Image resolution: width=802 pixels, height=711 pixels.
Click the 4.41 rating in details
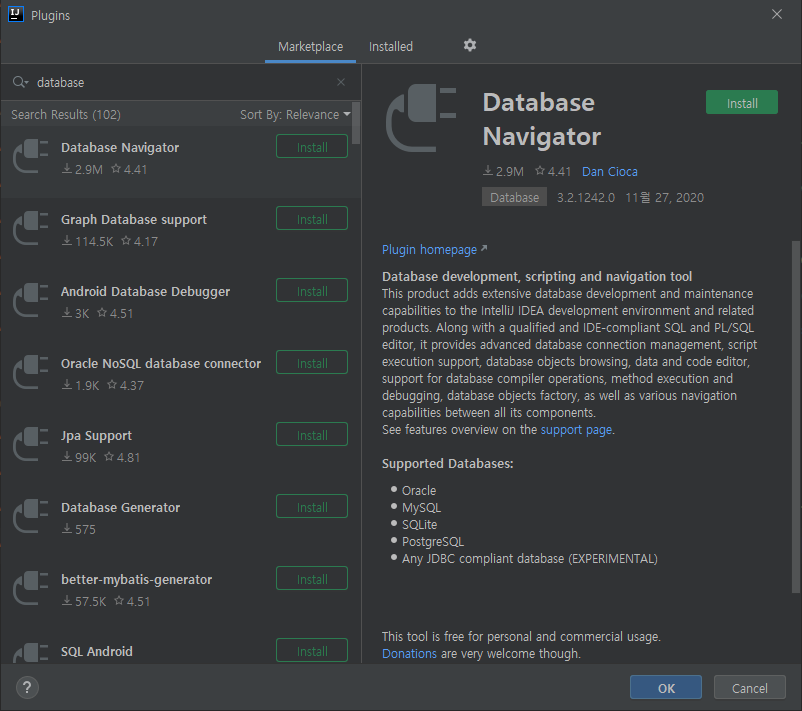(553, 171)
